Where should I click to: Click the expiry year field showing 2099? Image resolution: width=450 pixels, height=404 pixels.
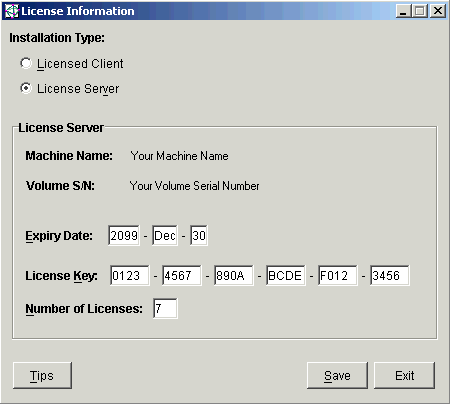(124, 236)
